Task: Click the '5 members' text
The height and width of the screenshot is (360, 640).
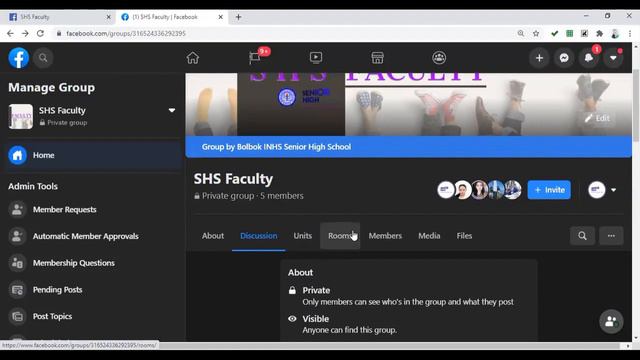Action: [282, 196]
